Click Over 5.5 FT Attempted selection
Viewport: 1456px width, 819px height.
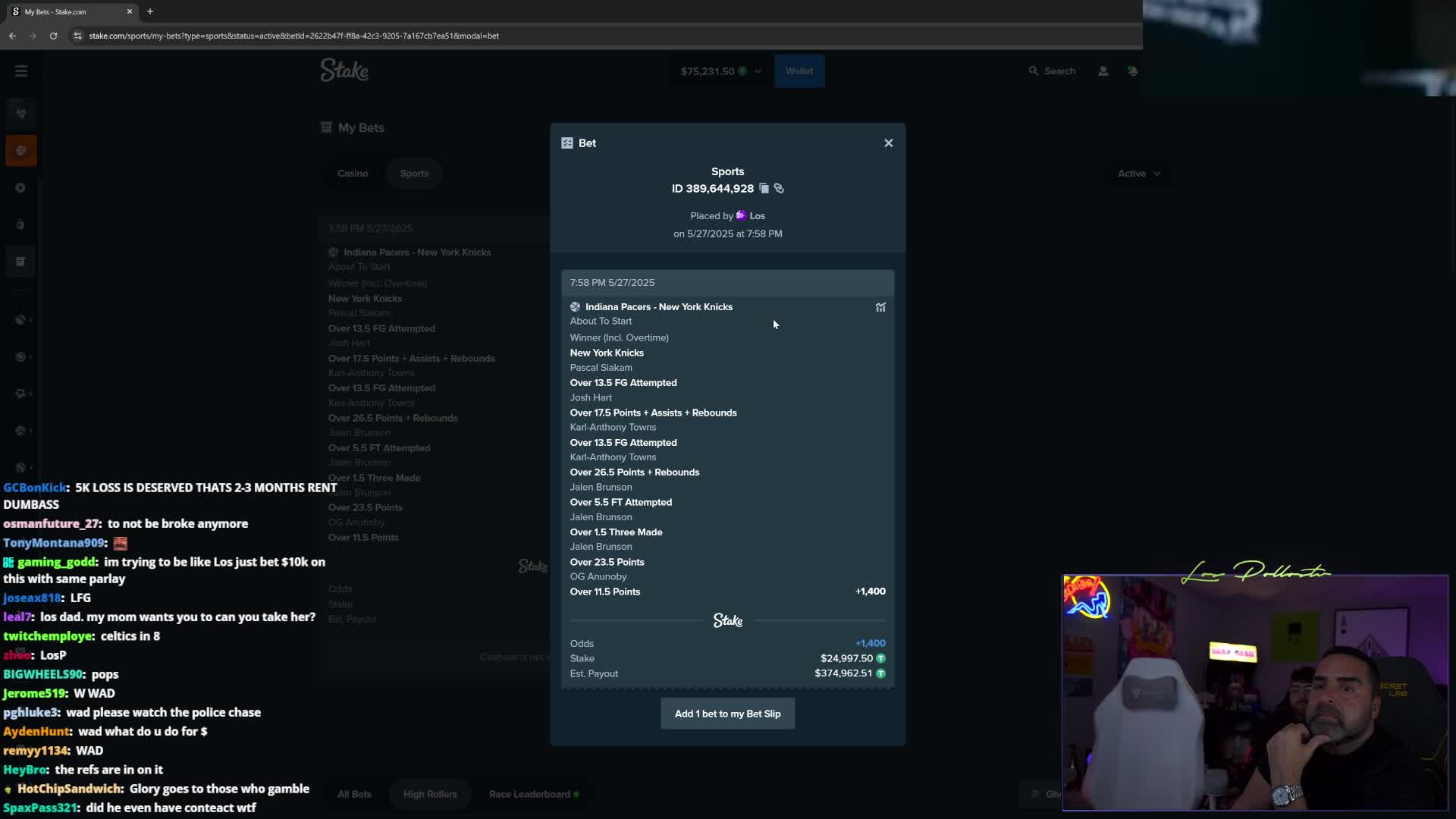click(x=621, y=502)
